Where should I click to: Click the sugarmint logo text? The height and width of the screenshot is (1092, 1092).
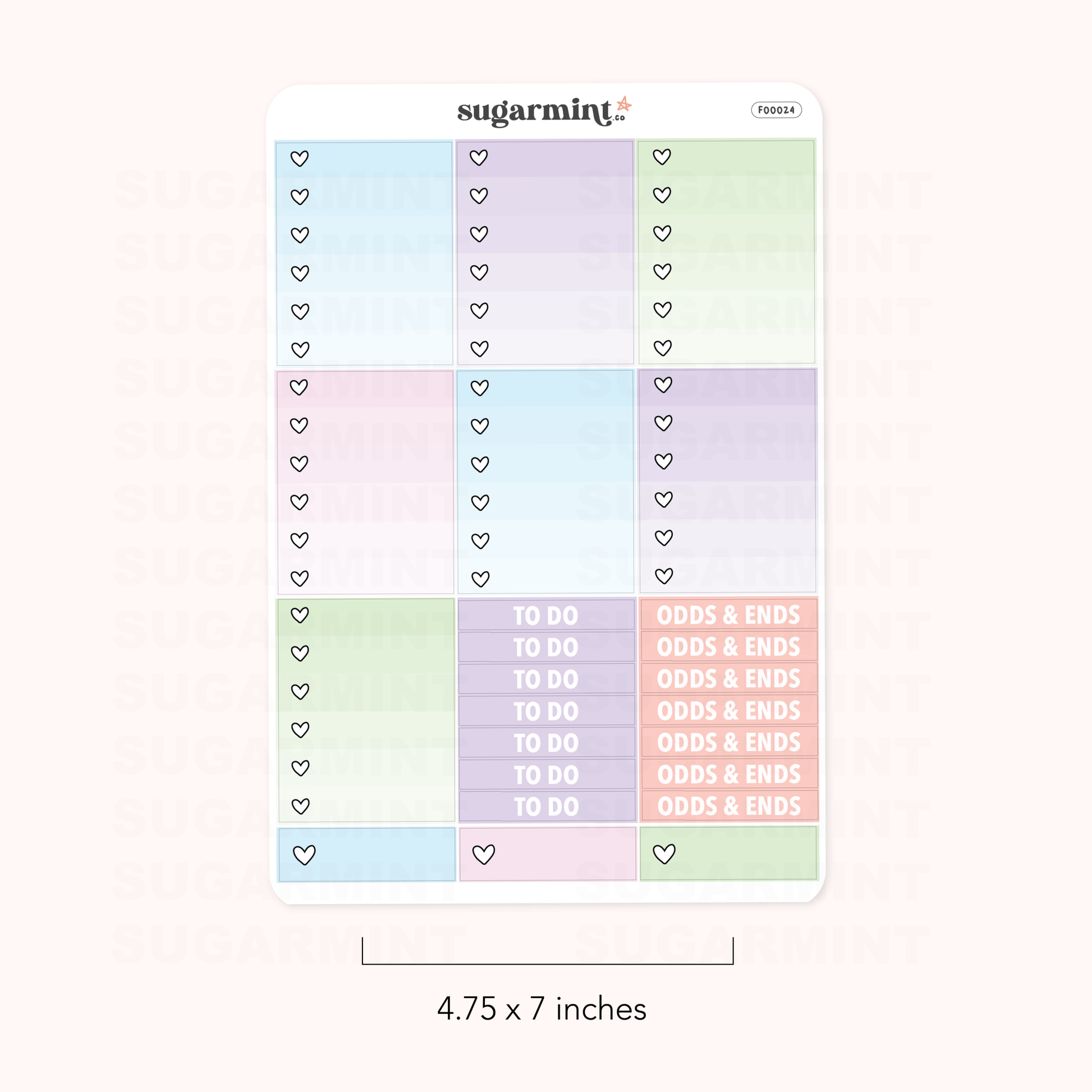point(534,111)
